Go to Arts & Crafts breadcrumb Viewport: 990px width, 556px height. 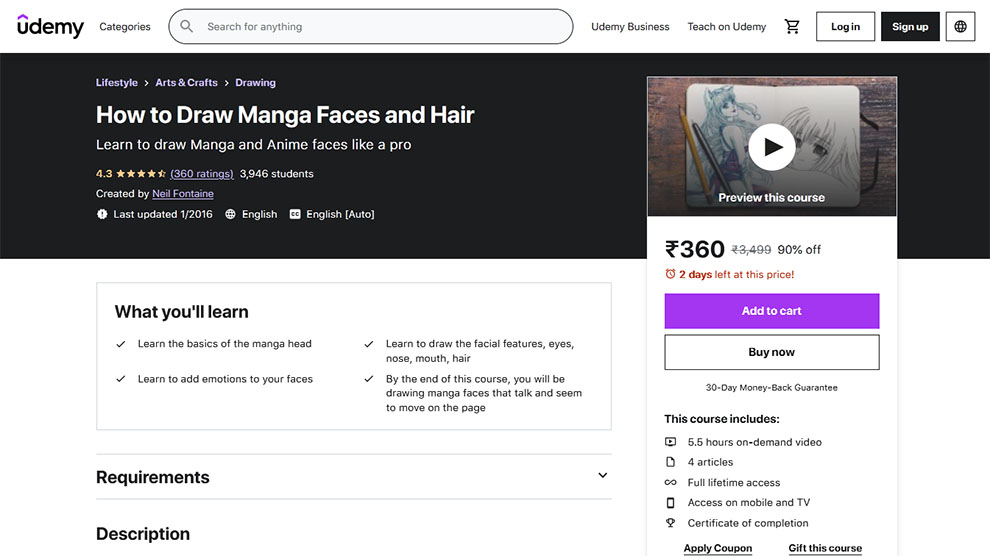186,83
